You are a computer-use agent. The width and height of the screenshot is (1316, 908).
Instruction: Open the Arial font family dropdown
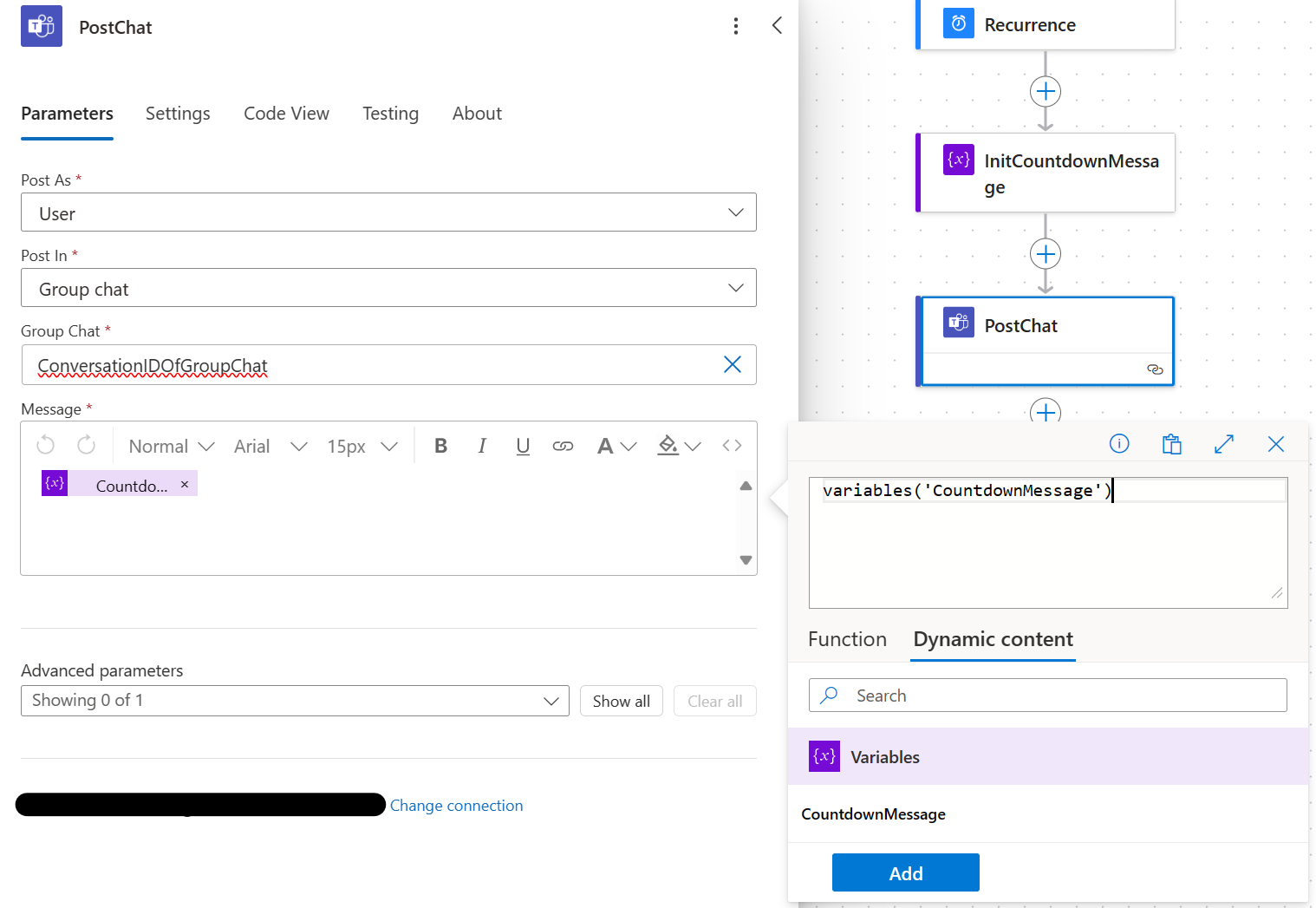[x=270, y=446]
